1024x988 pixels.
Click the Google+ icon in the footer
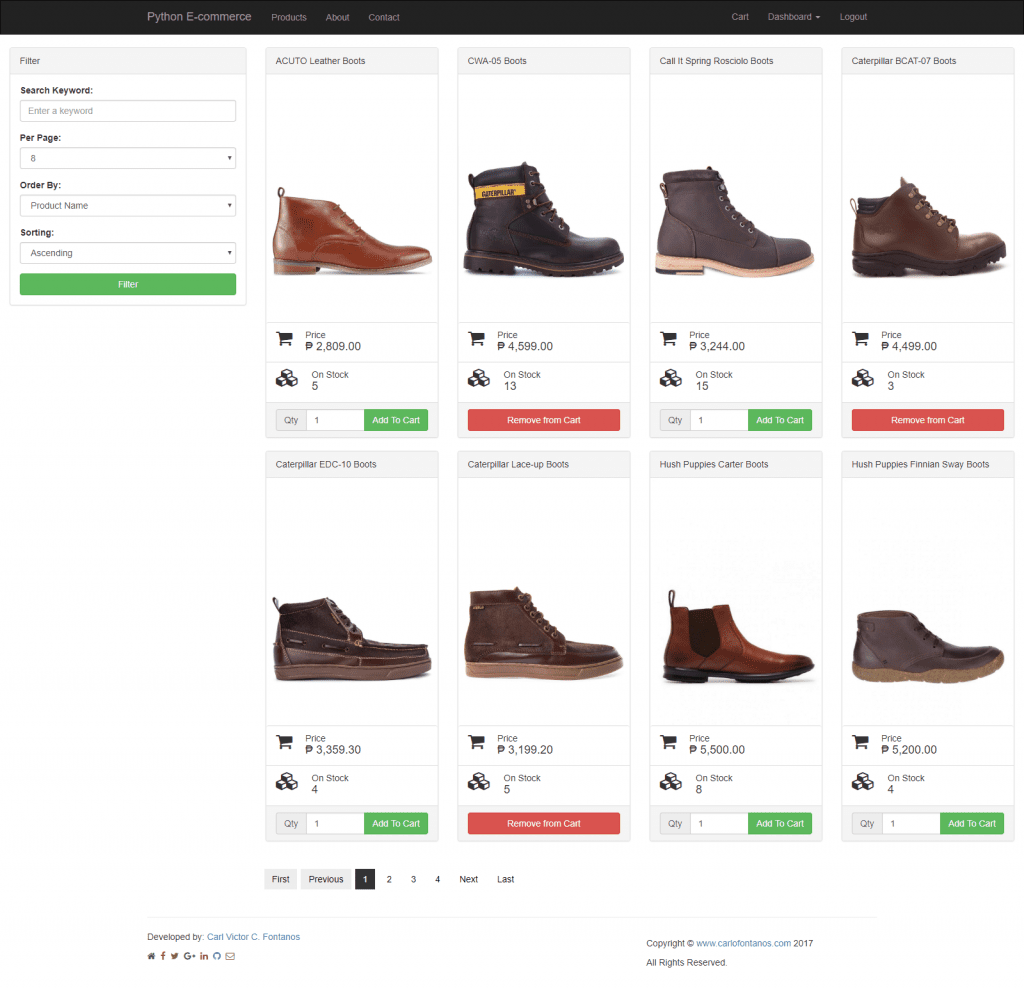tap(188, 956)
